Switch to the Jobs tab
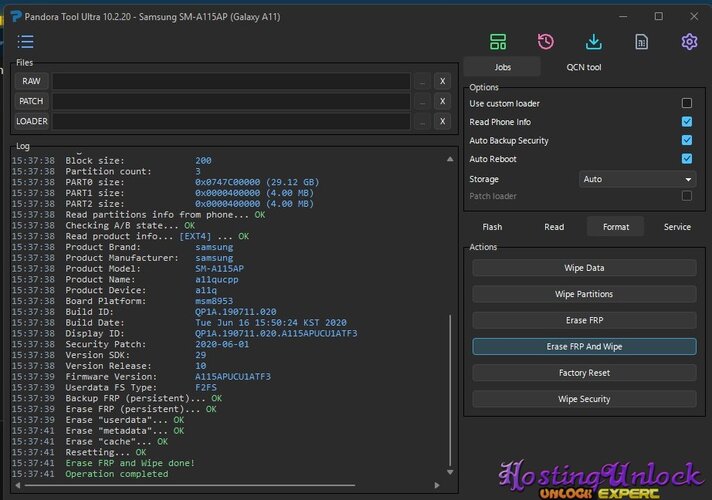Image resolution: width=712 pixels, height=500 pixels. (502, 67)
